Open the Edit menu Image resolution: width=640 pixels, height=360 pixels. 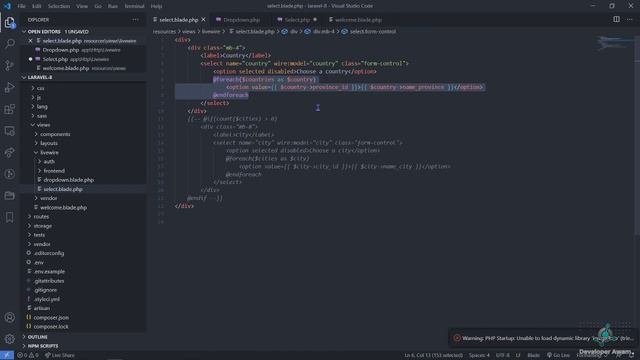pyautogui.click(x=36, y=6)
